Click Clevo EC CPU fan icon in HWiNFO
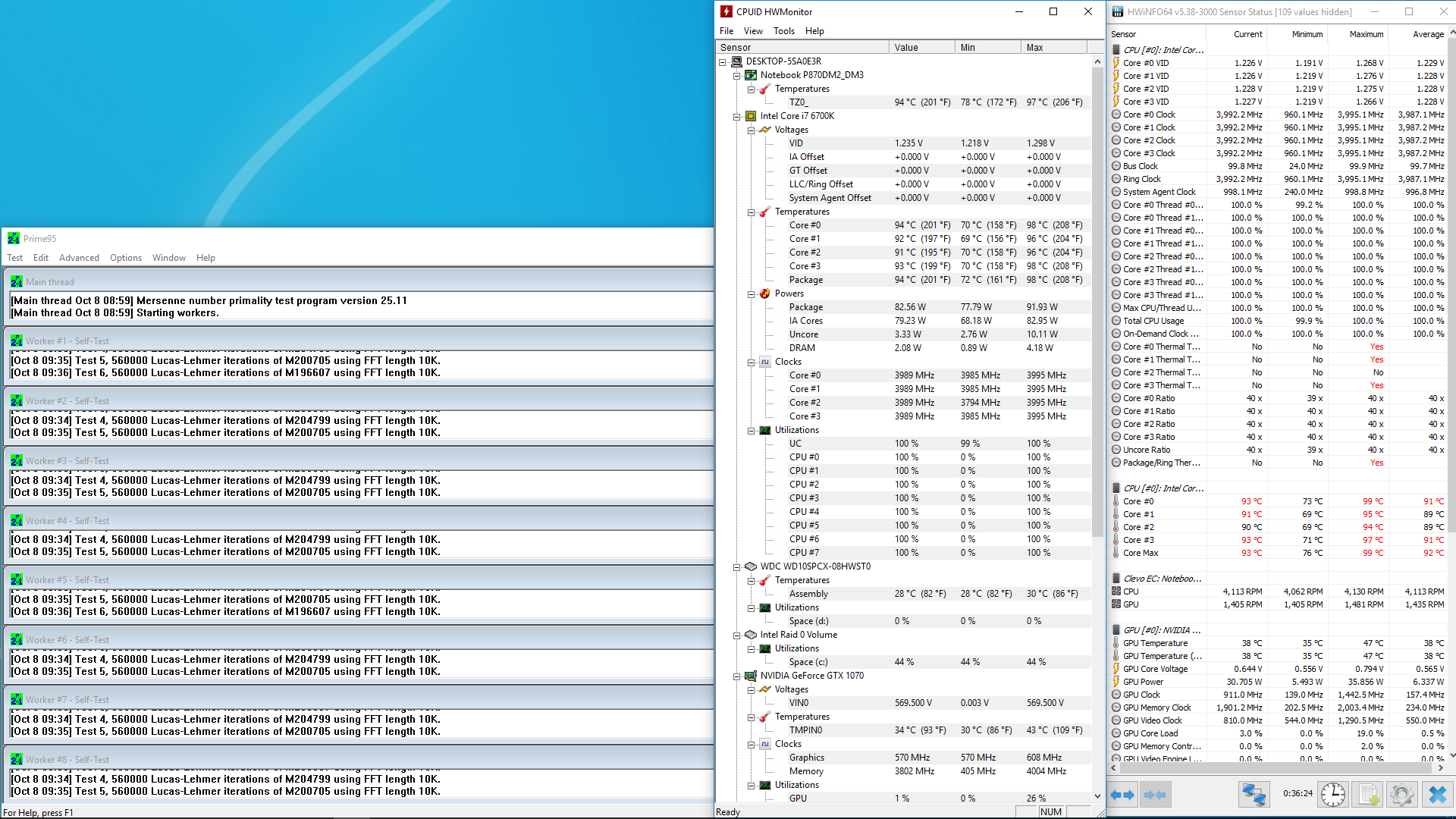 (1116, 591)
